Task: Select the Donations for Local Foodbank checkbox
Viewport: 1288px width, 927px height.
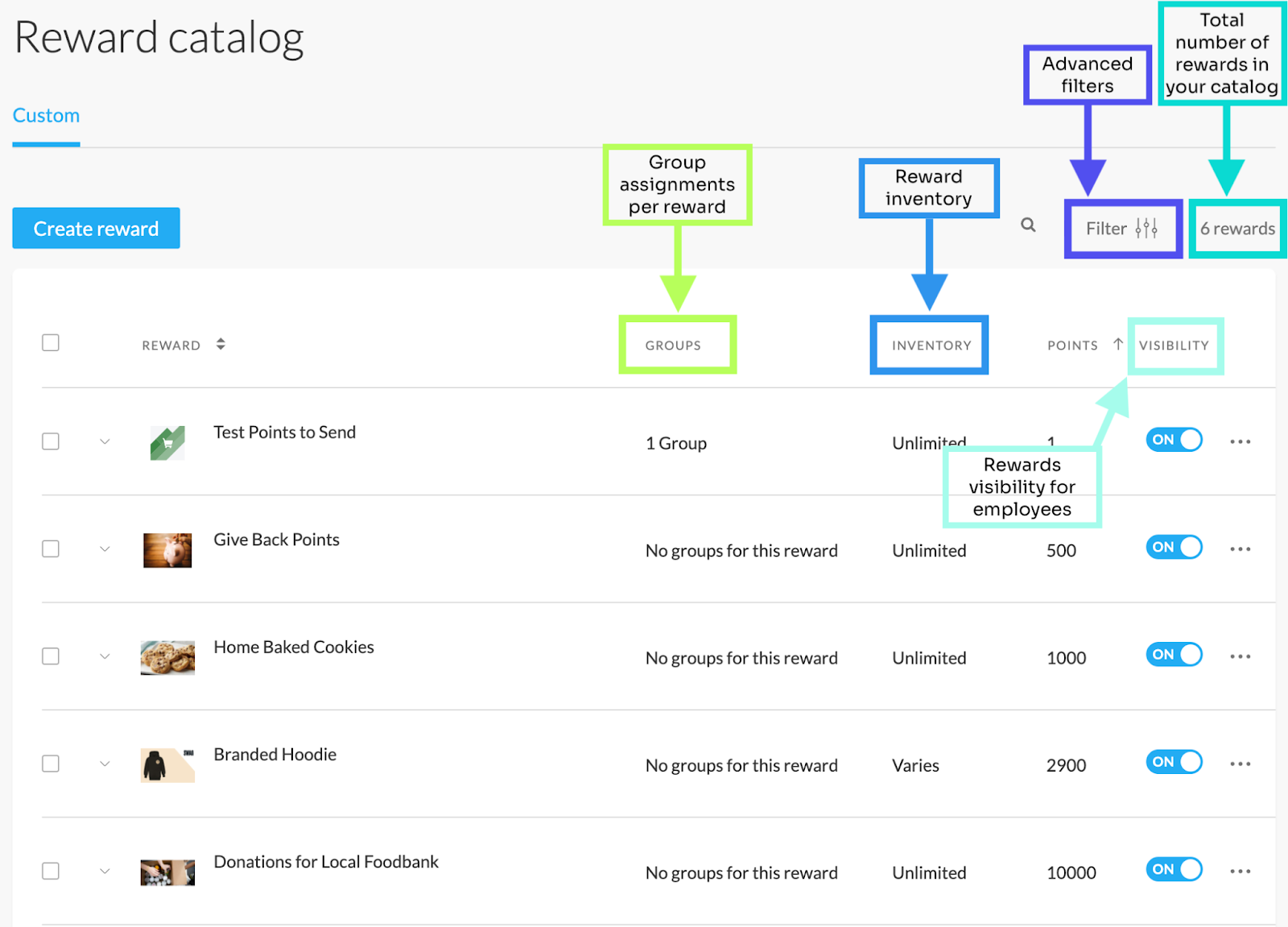Action: [51, 871]
